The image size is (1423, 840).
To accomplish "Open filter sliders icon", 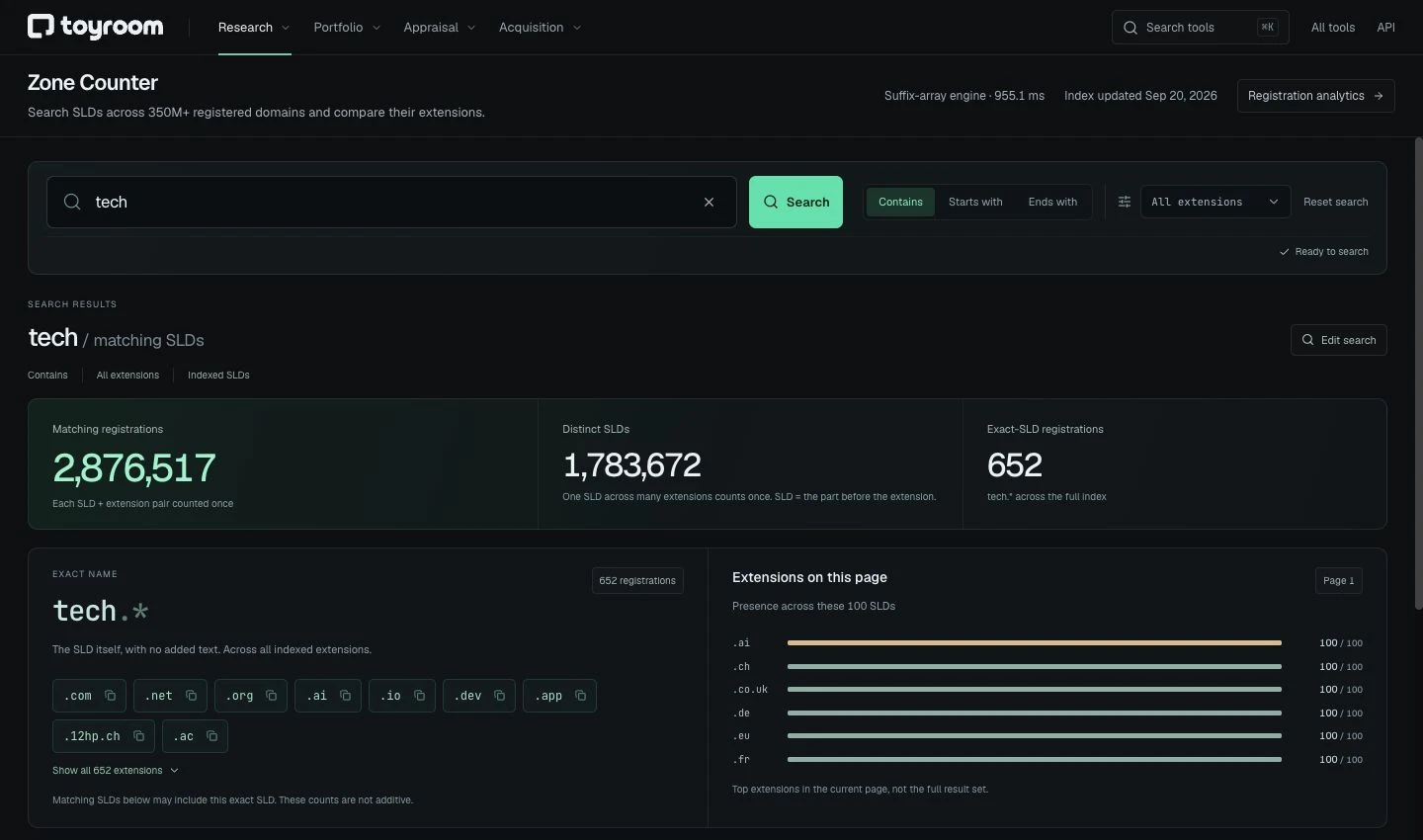I will [x=1124, y=202].
